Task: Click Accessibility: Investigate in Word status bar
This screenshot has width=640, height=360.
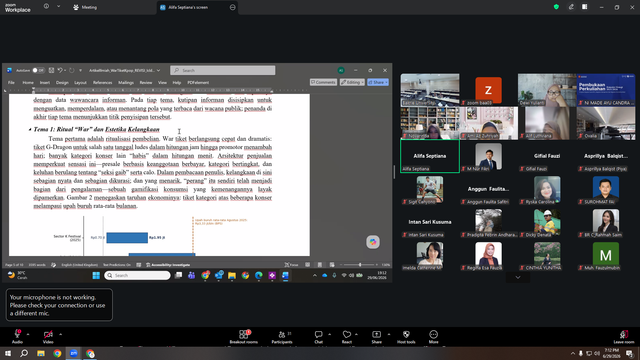Action: point(168,265)
